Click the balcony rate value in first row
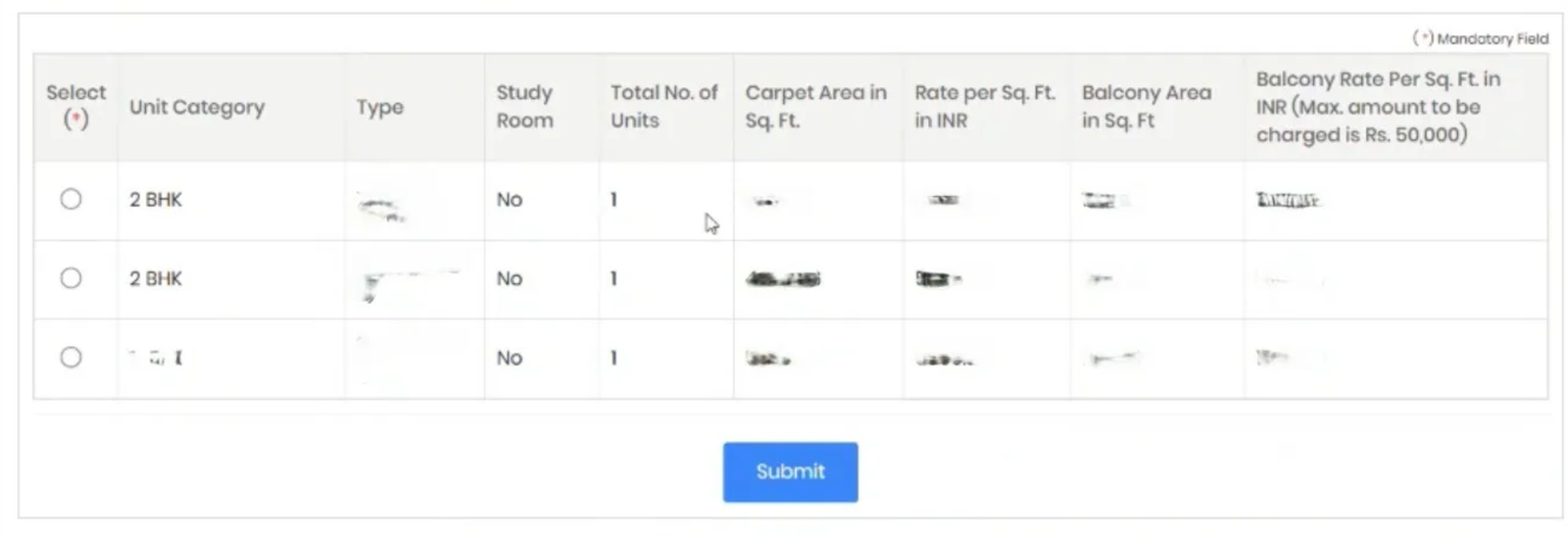The width and height of the screenshot is (1568, 536). [x=1288, y=200]
